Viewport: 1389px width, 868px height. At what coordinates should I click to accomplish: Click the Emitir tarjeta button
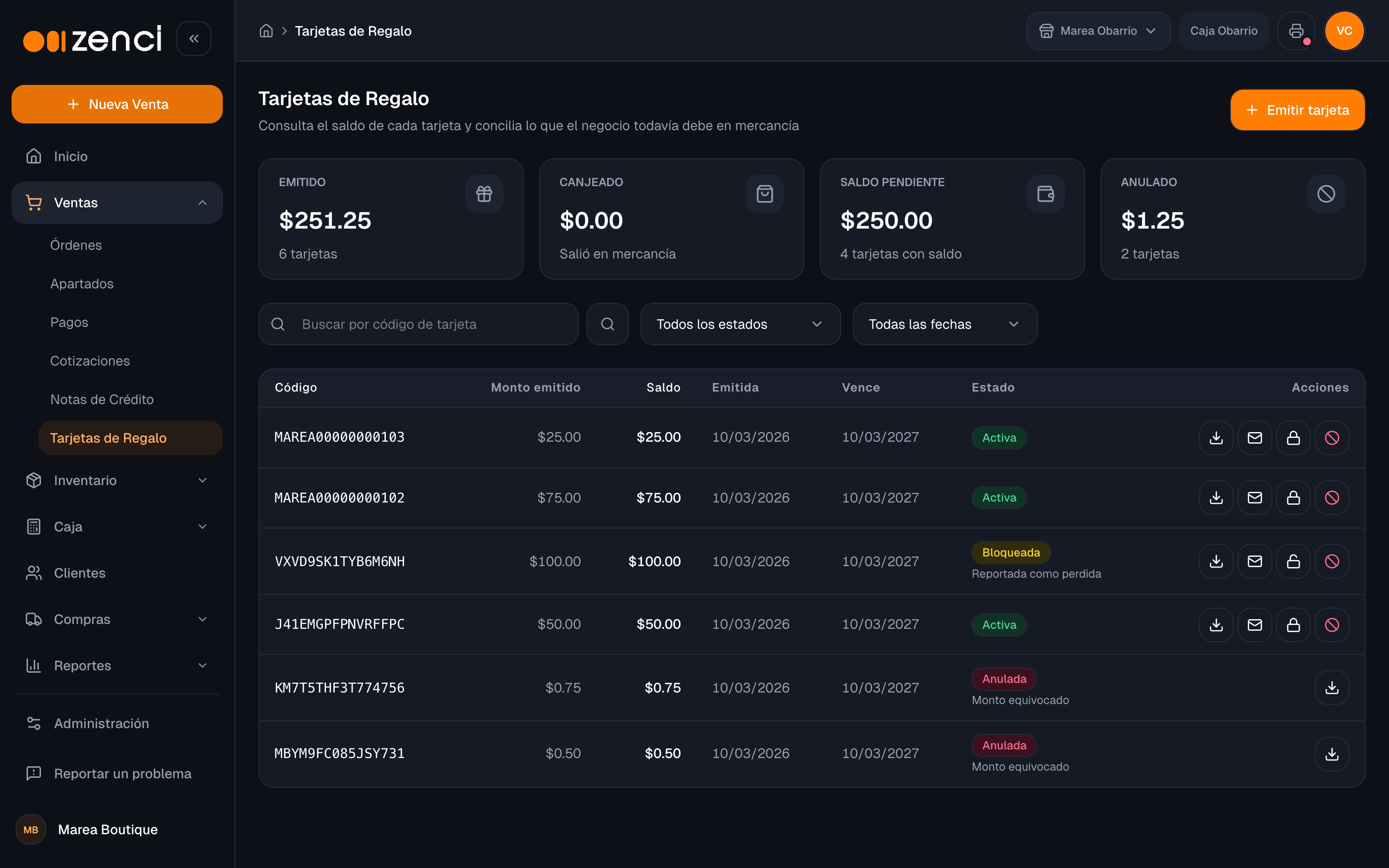pyautogui.click(x=1297, y=110)
